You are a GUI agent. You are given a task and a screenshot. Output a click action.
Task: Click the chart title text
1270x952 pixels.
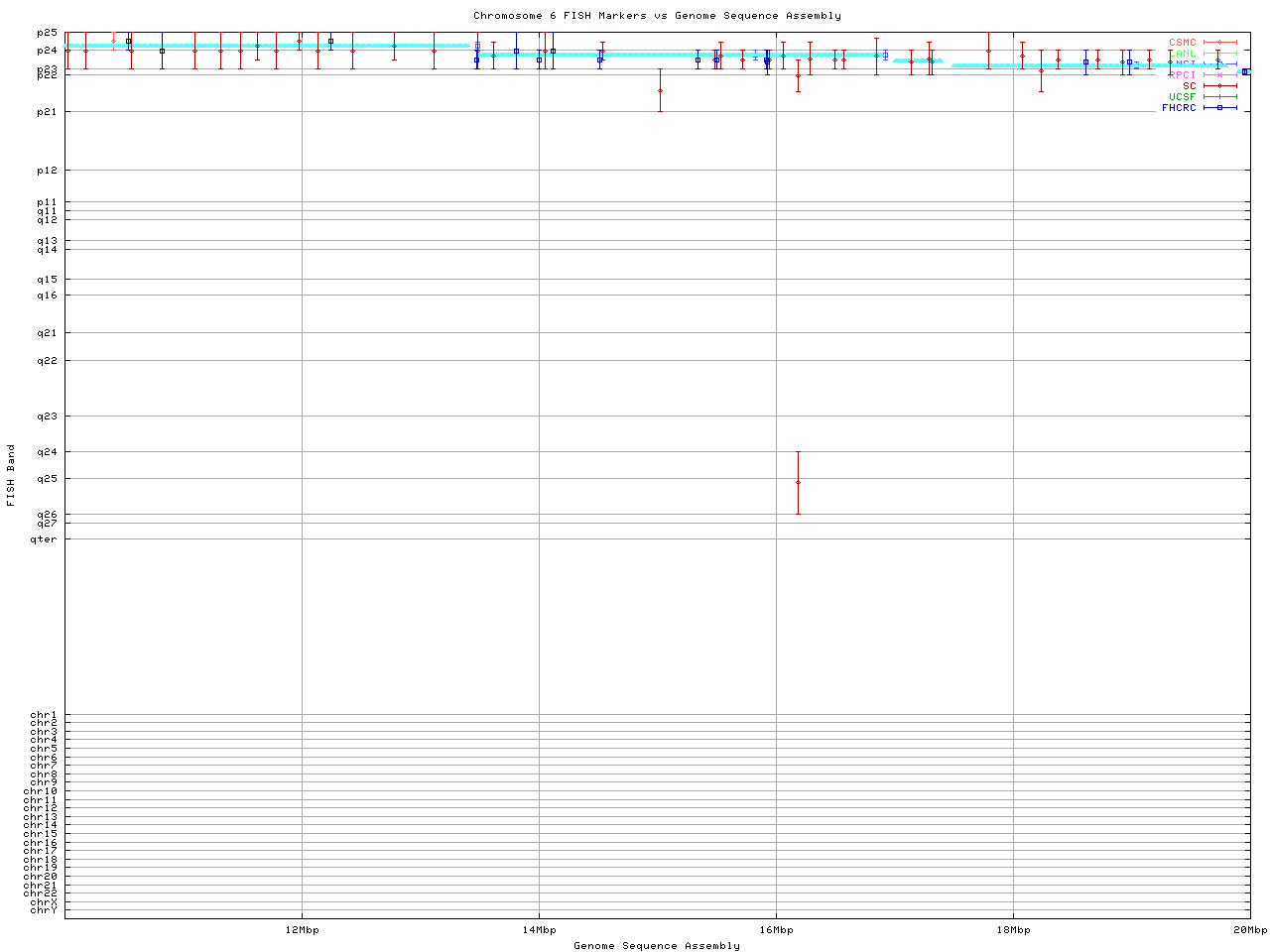657,16
